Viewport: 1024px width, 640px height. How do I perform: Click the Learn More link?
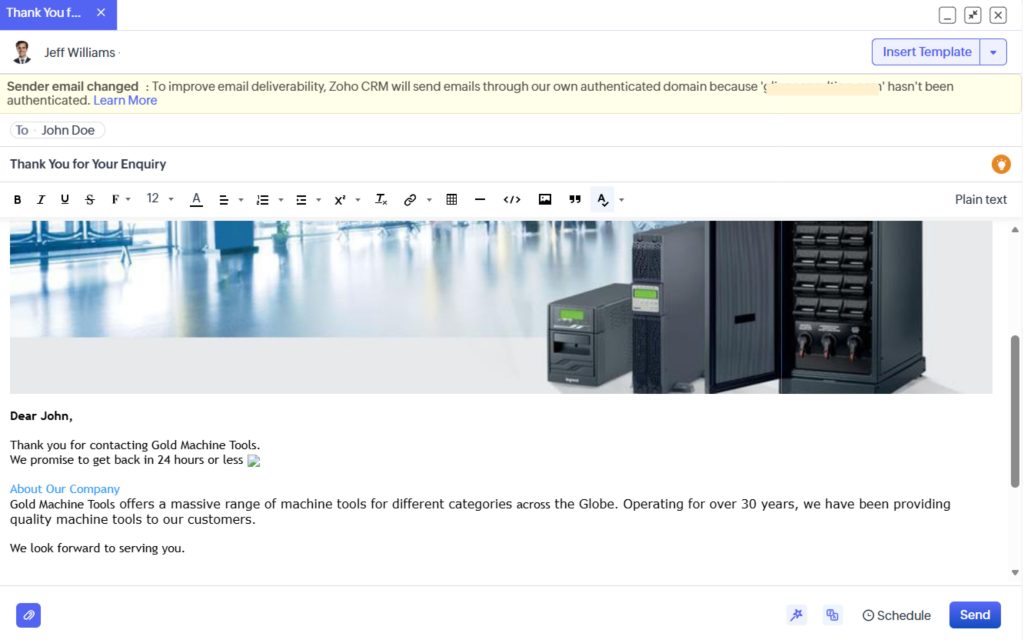point(125,101)
